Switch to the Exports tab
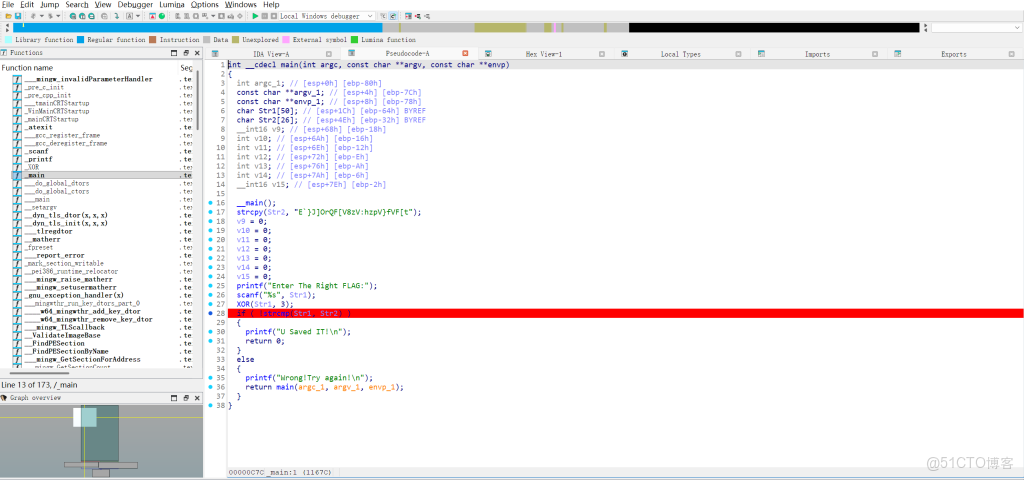Viewport: 1024px width, 480px height. 953,54
